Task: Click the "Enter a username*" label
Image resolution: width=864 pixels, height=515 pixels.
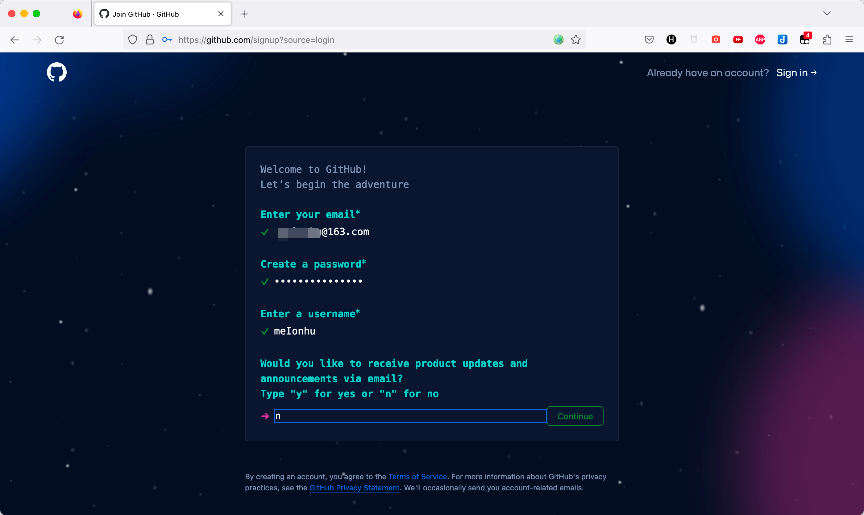Action: coord(310,313)
